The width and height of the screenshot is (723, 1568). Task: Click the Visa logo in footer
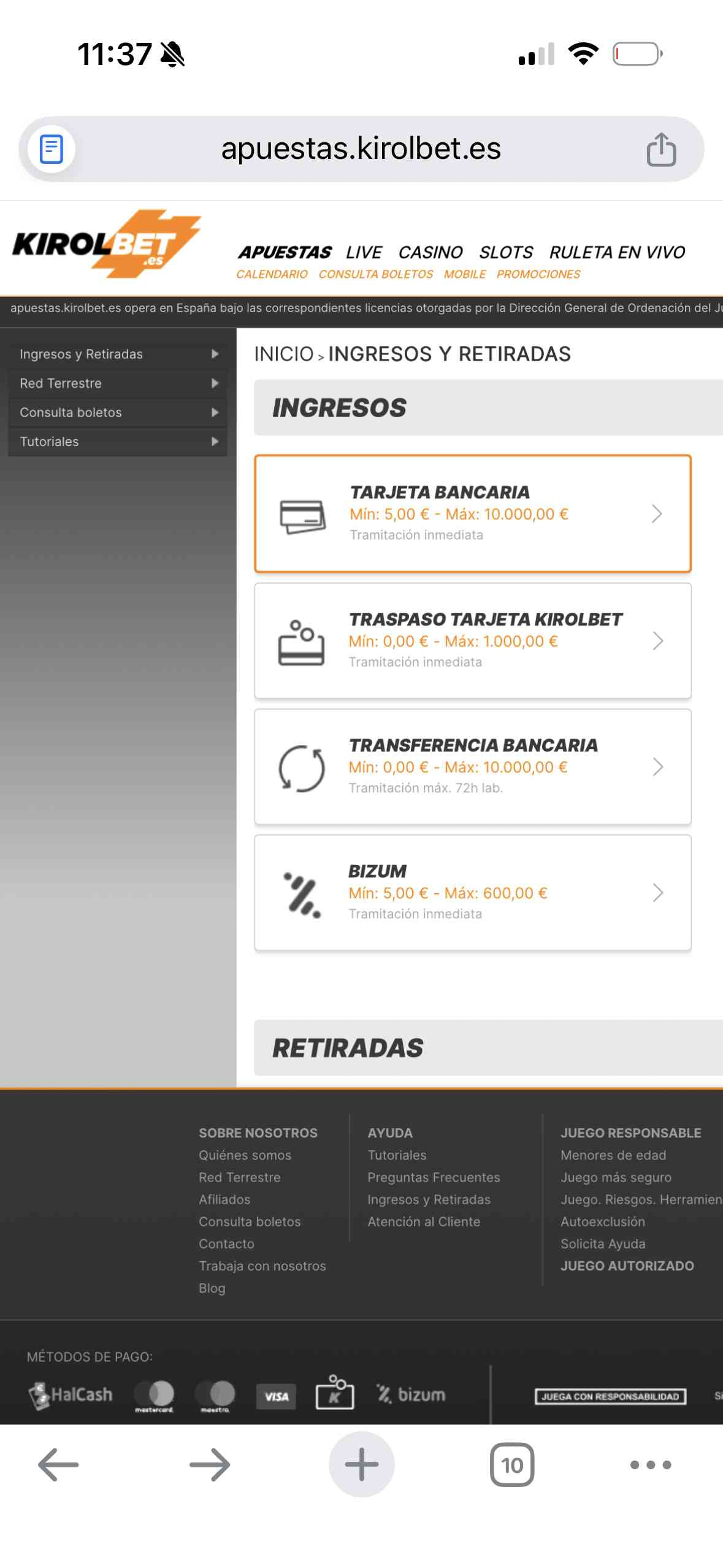(x=276, y=1396)
